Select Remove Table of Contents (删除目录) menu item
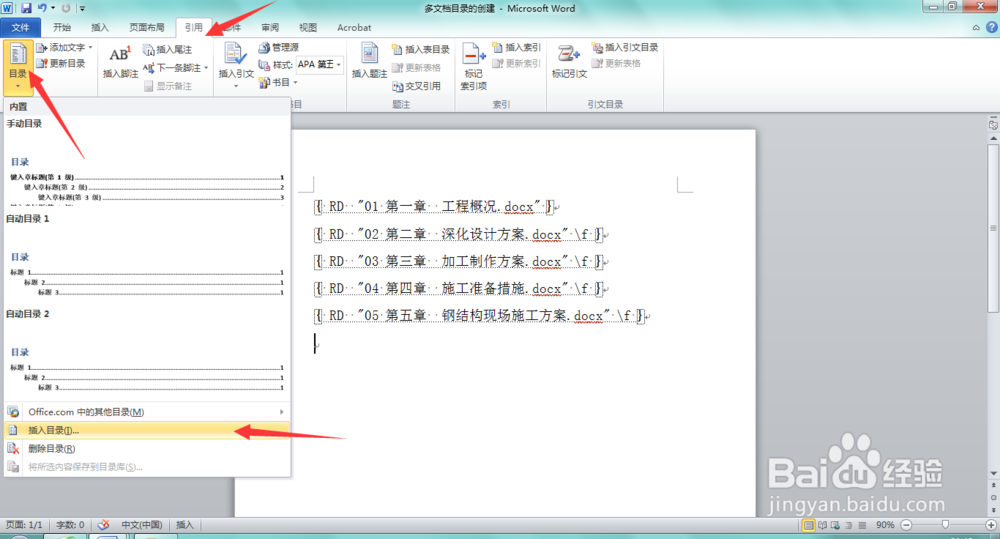 click(x=147, y=448)
